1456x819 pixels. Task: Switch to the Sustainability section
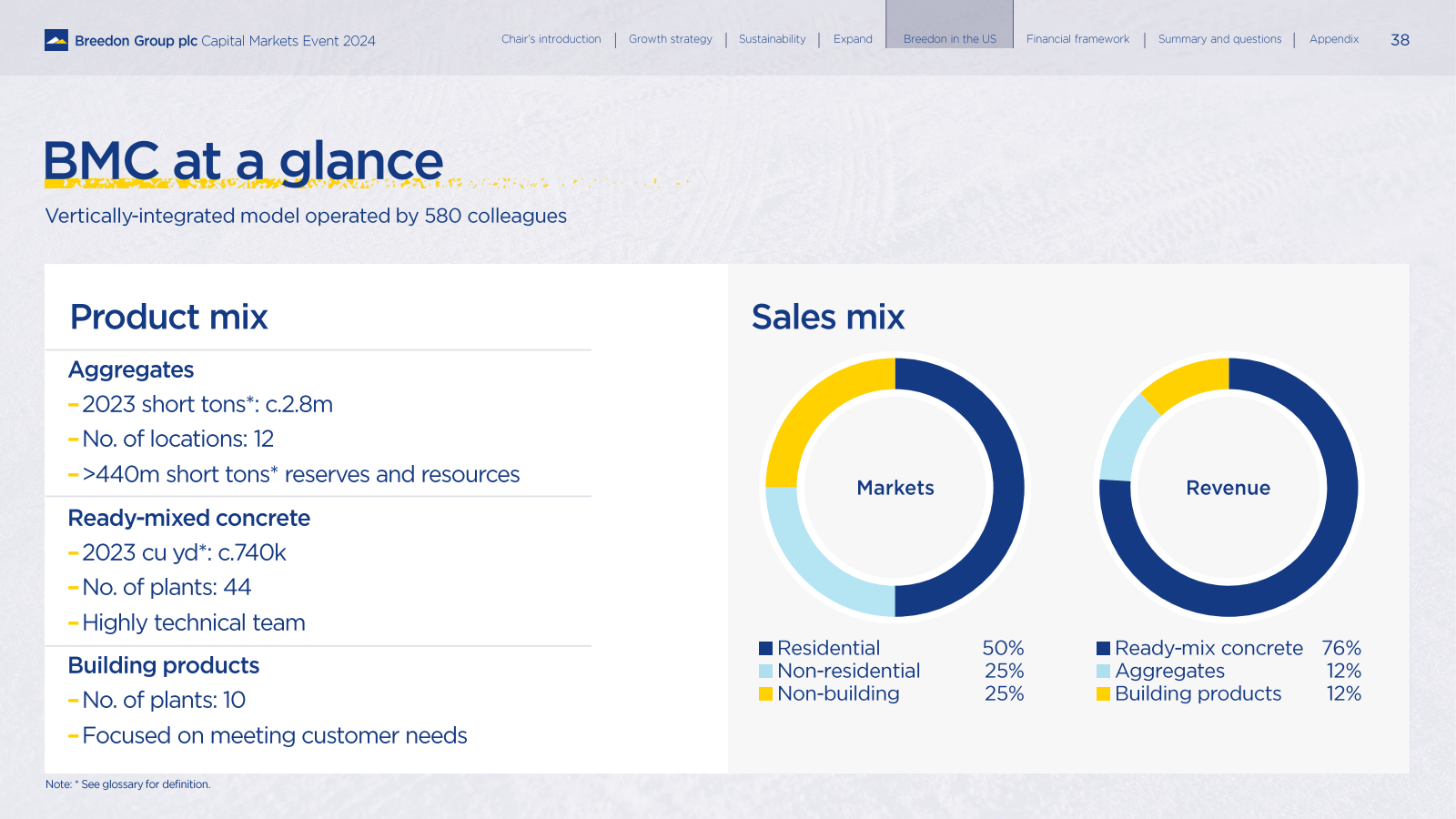pos(773,39)
